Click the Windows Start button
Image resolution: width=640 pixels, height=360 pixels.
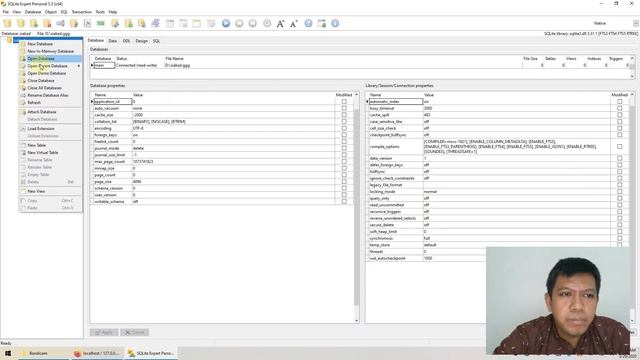point(8,353)
